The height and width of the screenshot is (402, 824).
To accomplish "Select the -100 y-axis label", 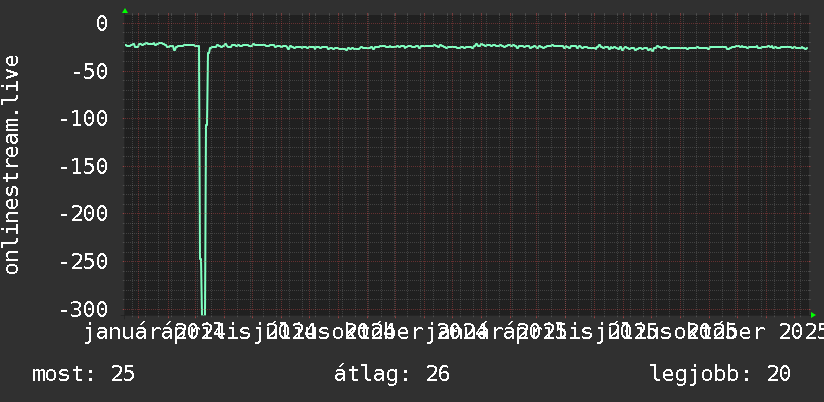I will (x=83, y=119).
